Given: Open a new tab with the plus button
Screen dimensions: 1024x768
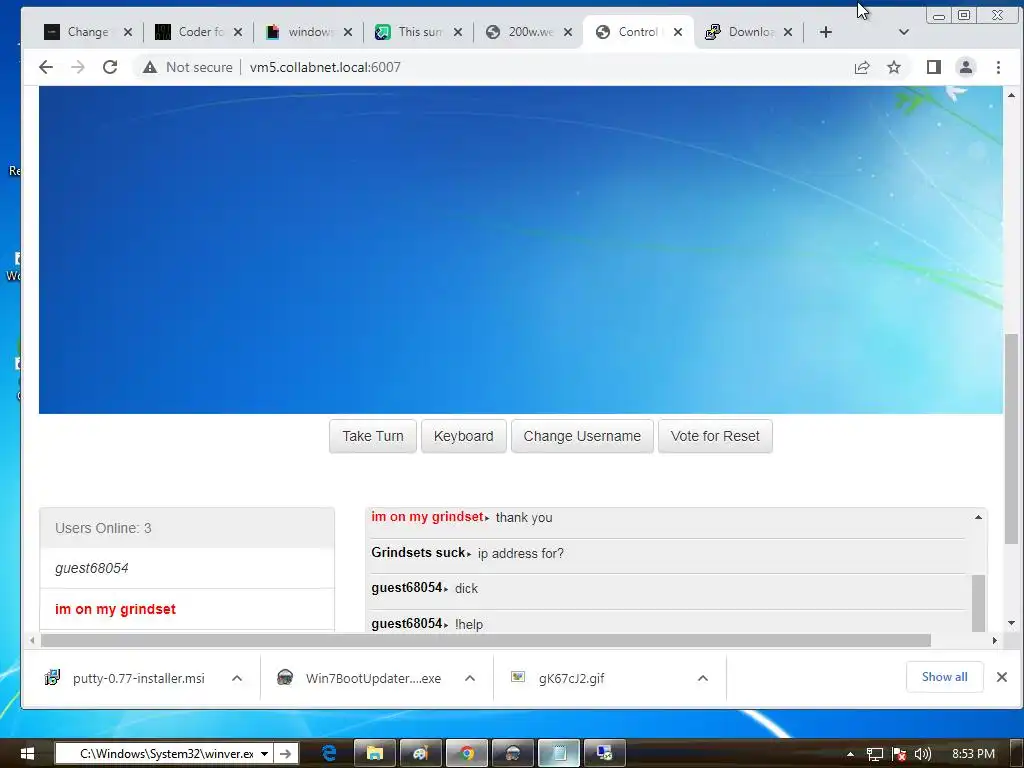Looking at the screenshot, I should pyautogui.click(x=825, y=32).
